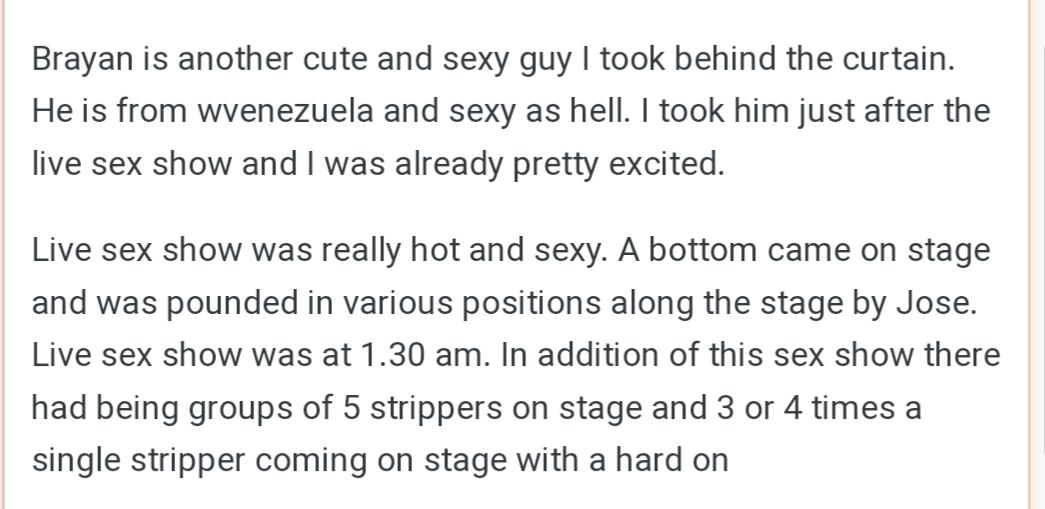The image size is (1045, 509).
Task: Click the word "behind" in first line
Action: point(725,59)
